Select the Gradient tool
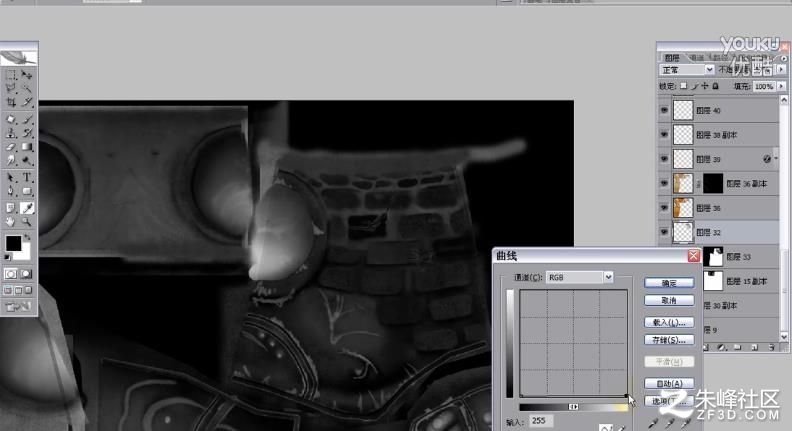Image resolution: width=792 pixels, height=431 pixels. coord(27,147)
